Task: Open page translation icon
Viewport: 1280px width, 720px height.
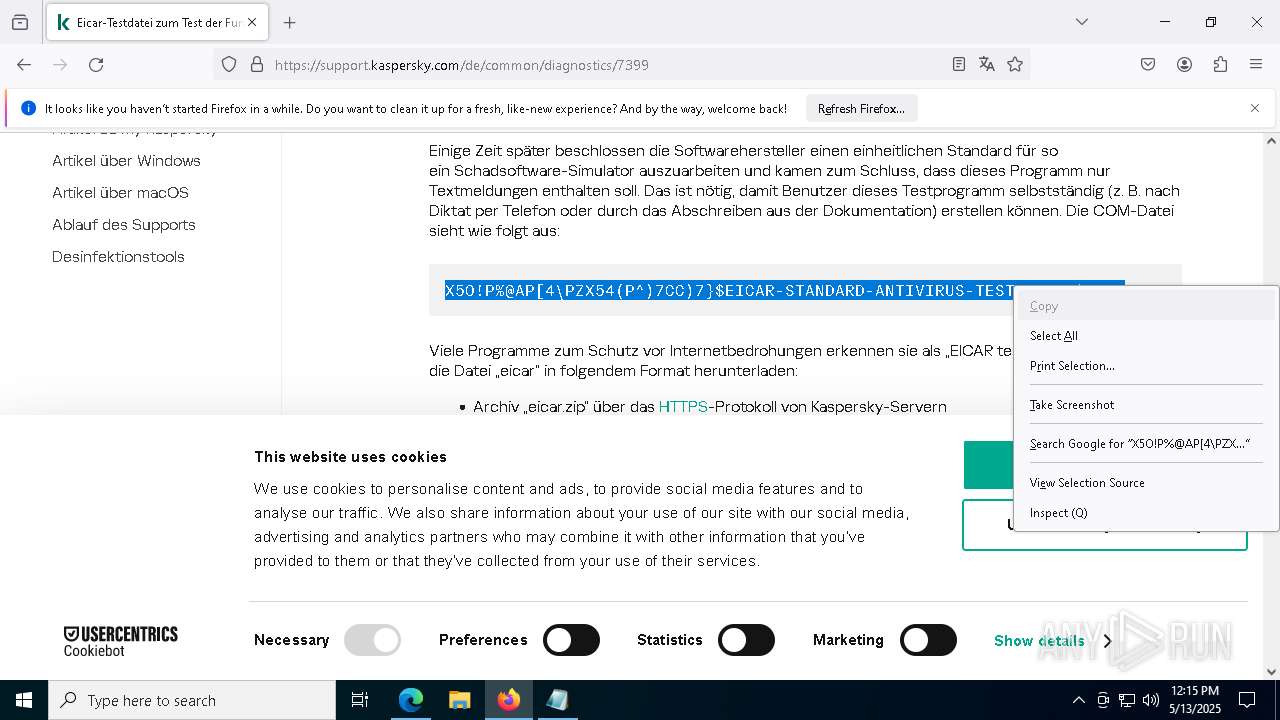Action: (987, 64)
